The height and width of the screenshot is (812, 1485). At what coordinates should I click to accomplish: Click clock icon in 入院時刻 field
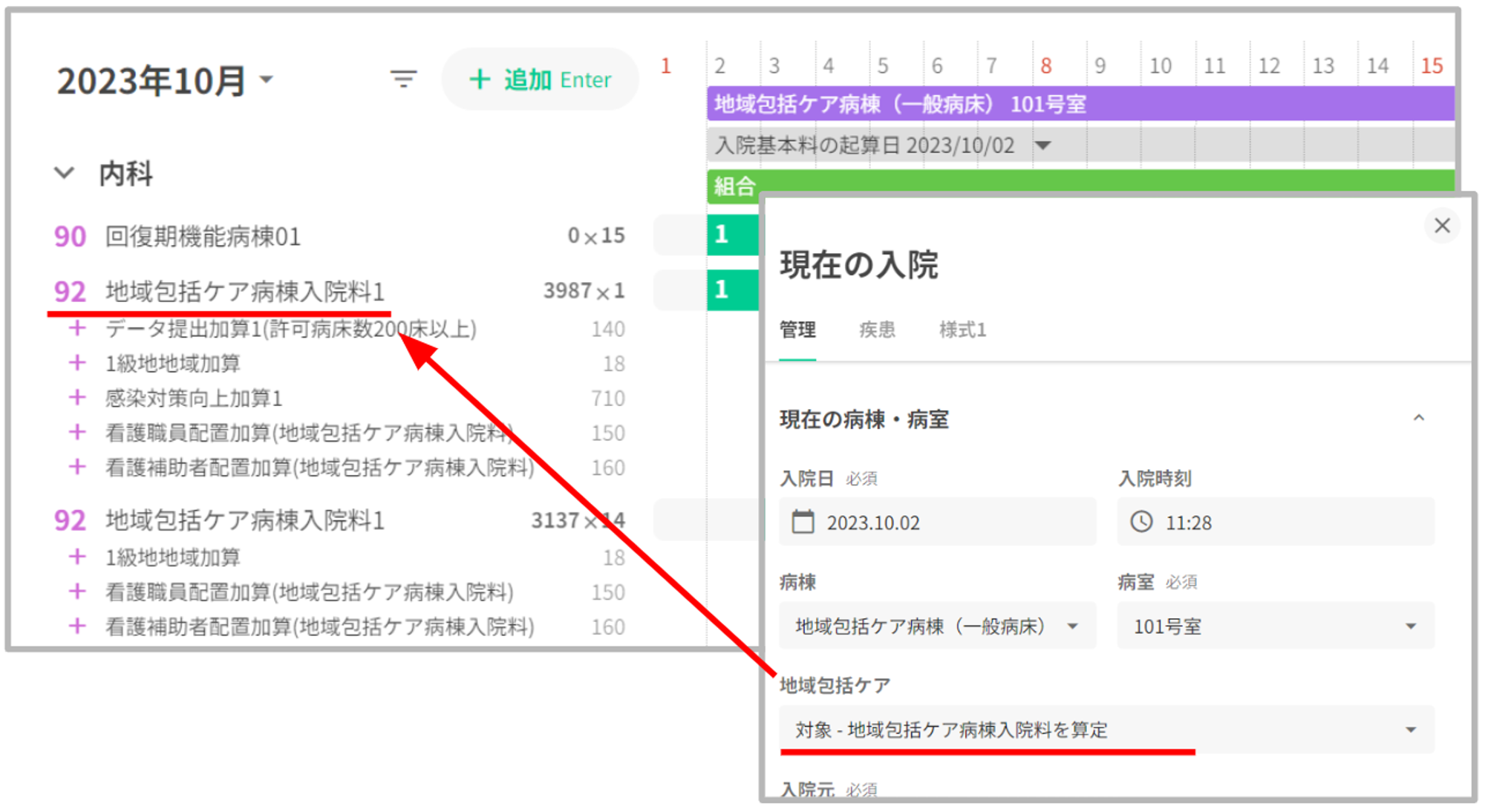click(x=1141, y=522)
